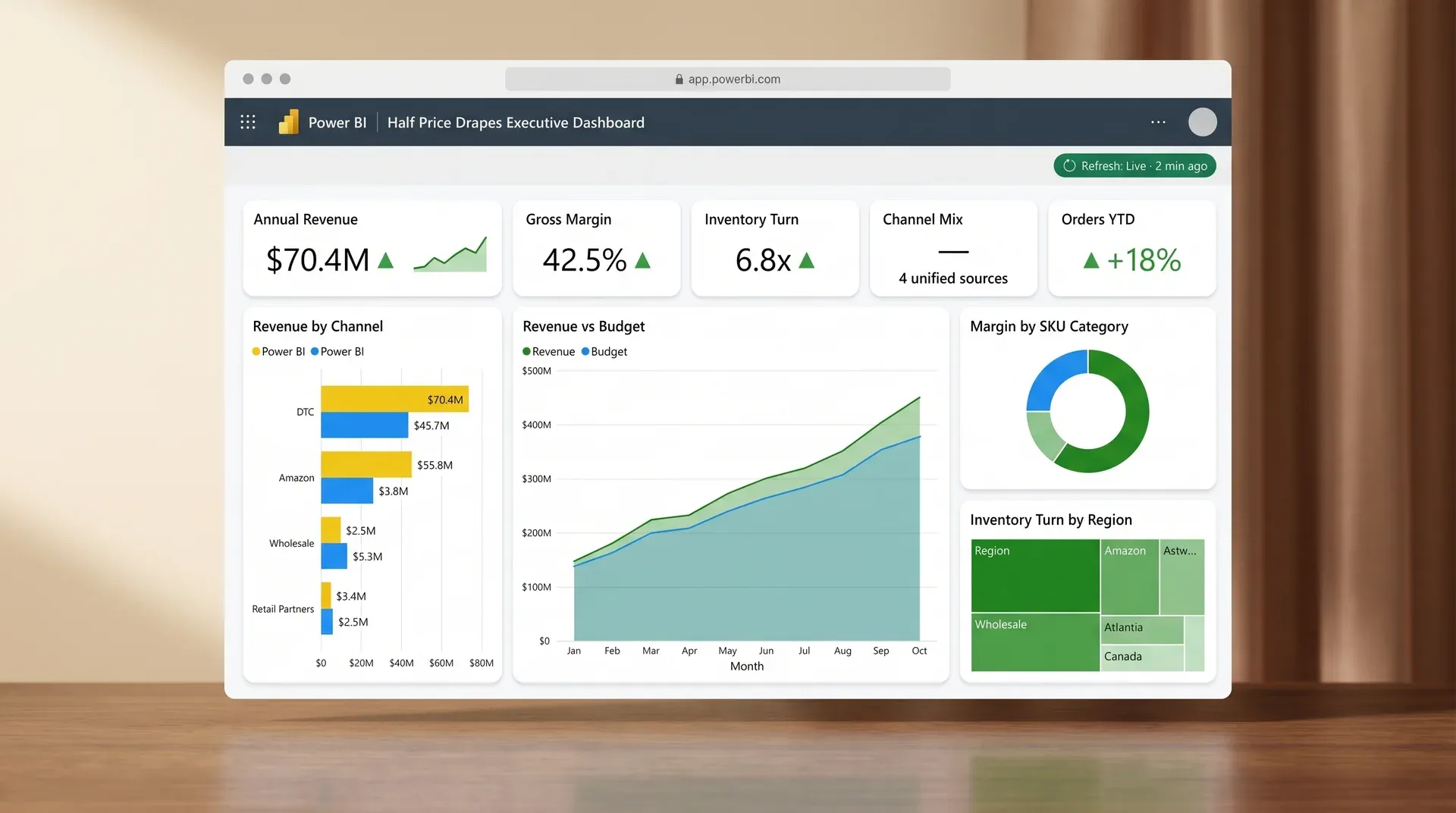This screenshot has height=813, width=1456.
Task: Click the Power BI brand label
Action: [x=337, y=123]
